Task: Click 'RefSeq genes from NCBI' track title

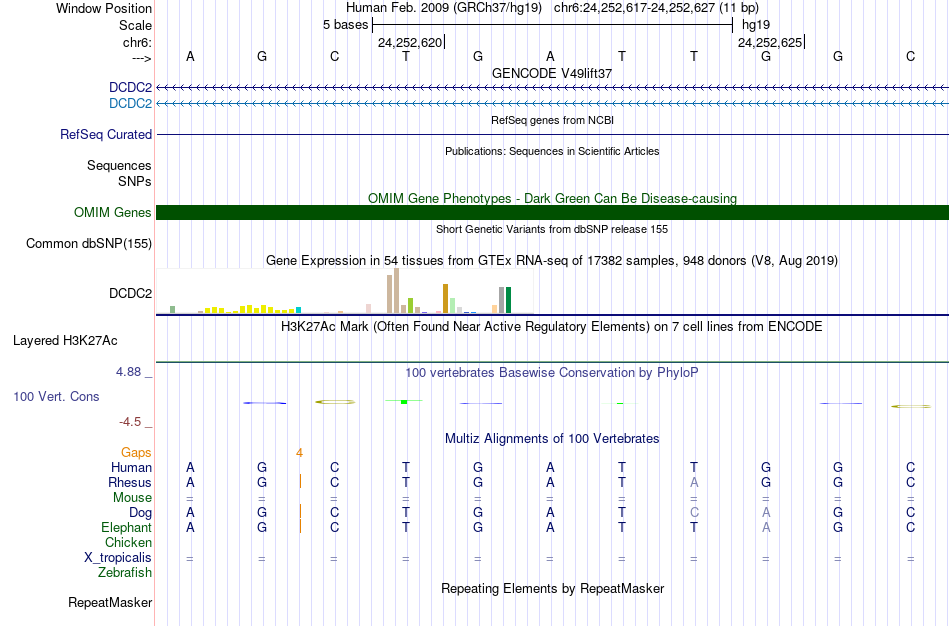Action: 553,120
